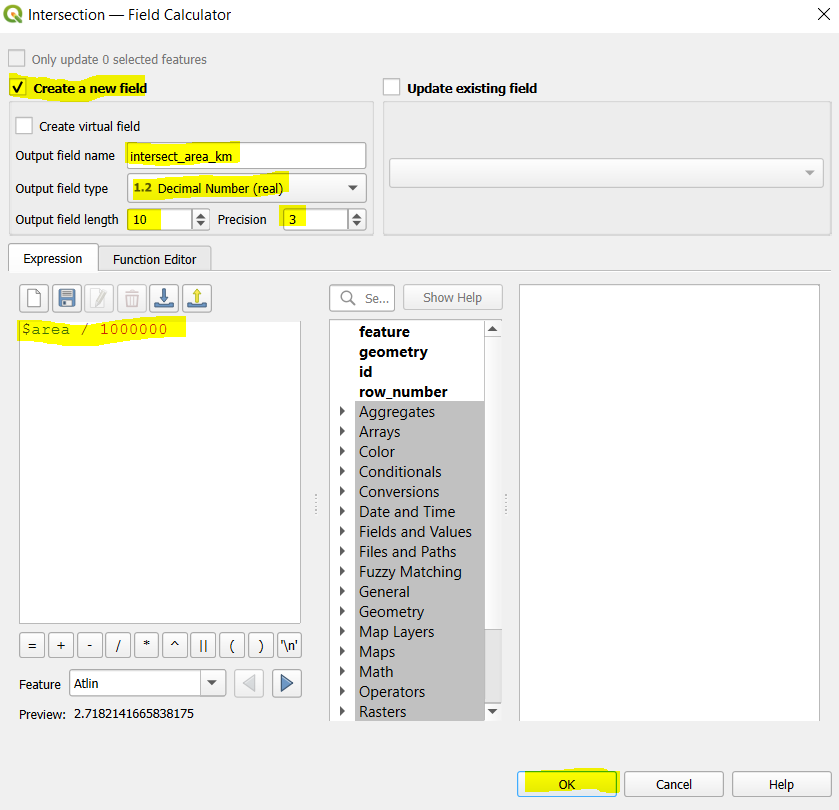Click the OK button
The width and height of the screenshot is (839, 810).
click(567, 784)
